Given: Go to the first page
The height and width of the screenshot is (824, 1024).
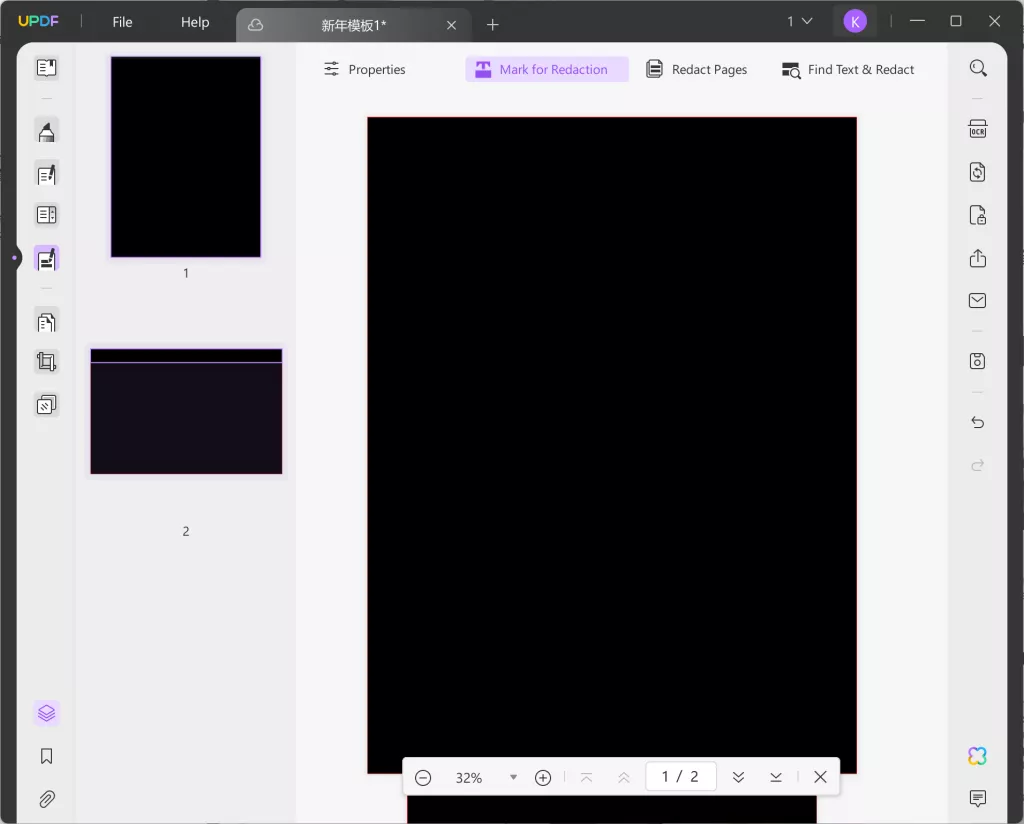Looking at the screenshot, I should point(586,778).
